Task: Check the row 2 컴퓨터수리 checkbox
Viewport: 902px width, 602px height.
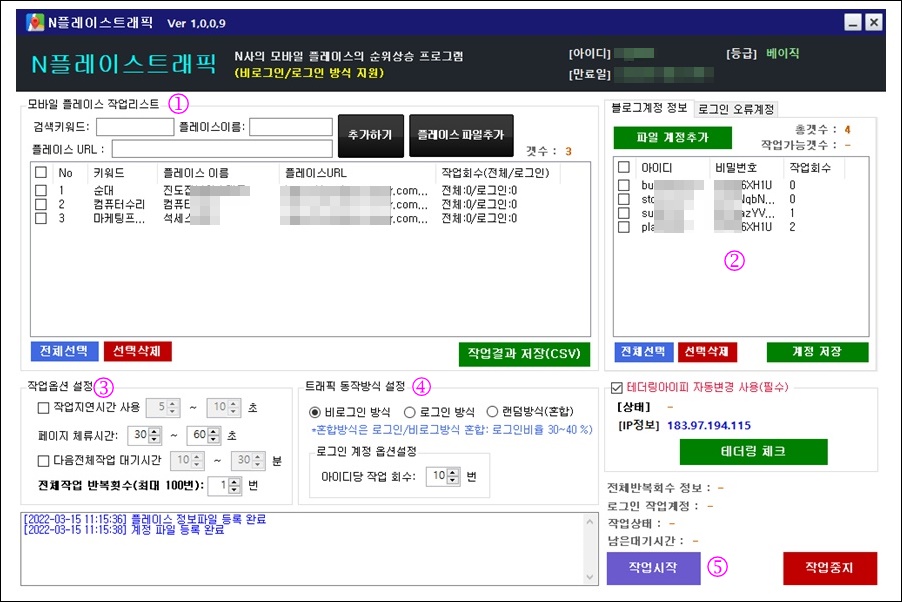Action: tap(41, 204)
